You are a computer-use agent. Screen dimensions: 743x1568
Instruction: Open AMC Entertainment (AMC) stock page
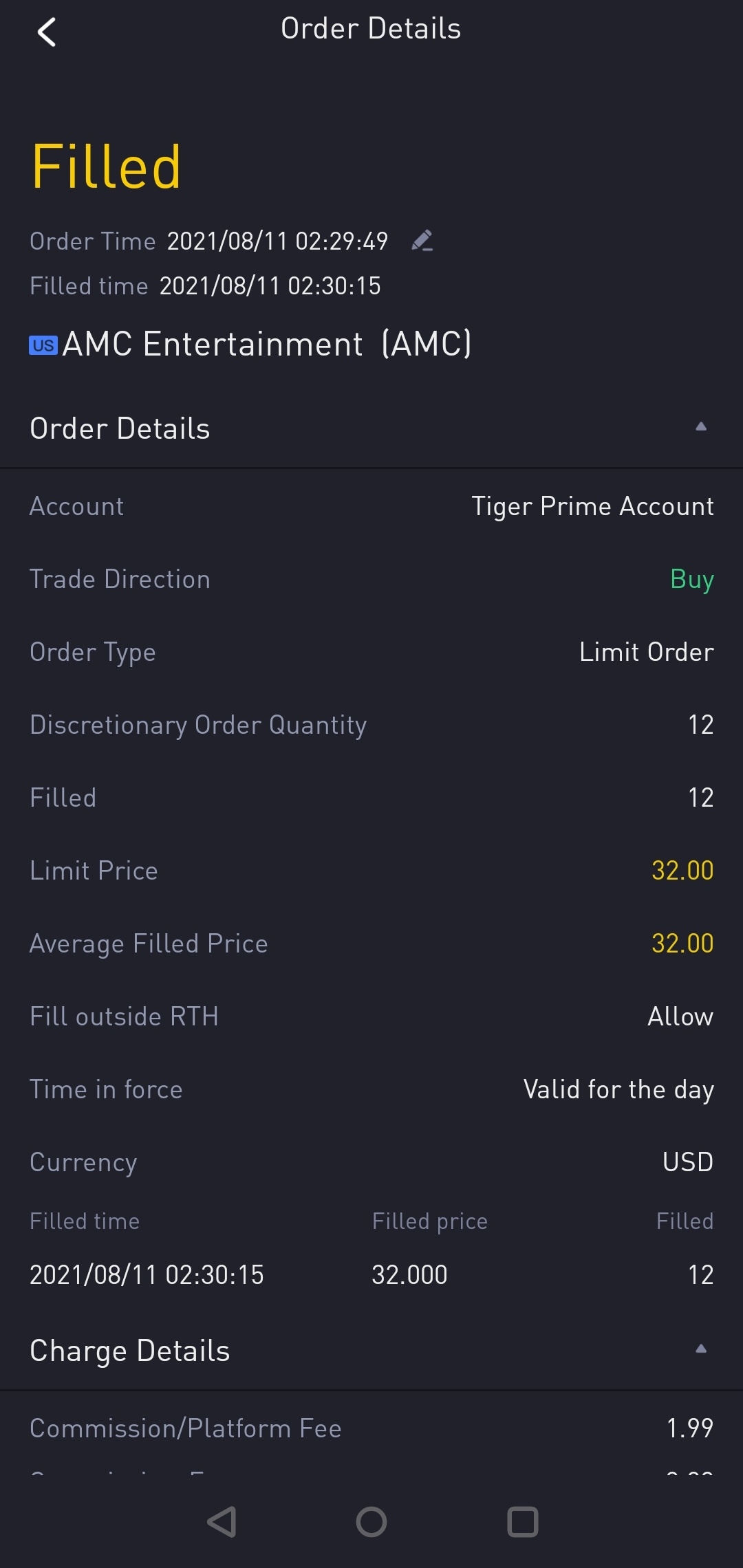tap(267, 344)
